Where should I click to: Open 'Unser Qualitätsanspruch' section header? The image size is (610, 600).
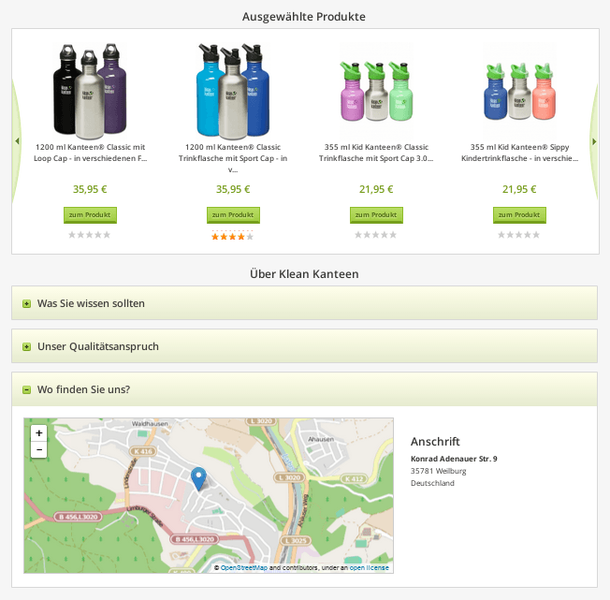(x=305, y=346)
